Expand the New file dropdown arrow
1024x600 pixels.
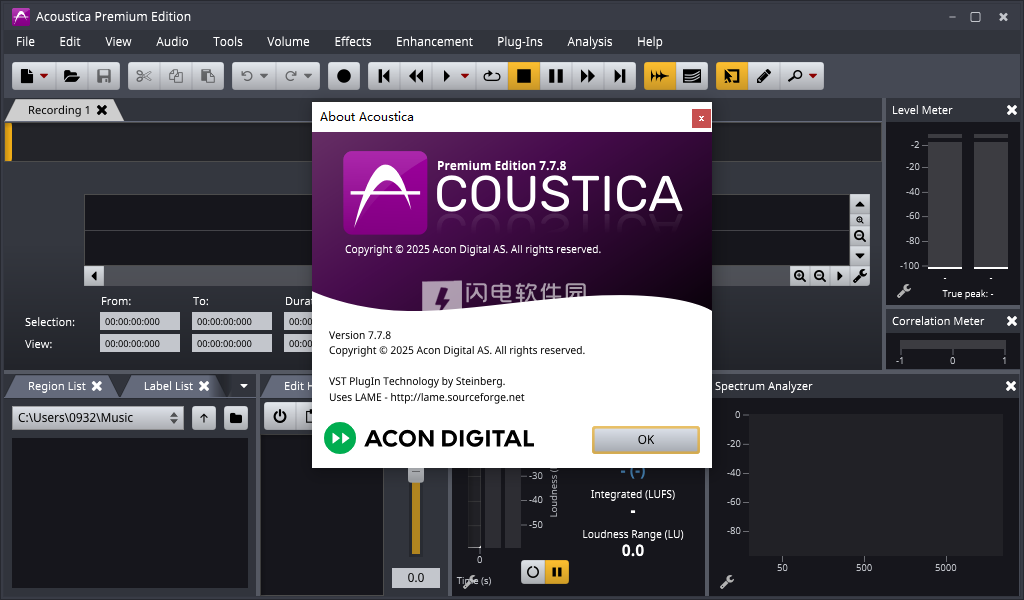point(44,76)
